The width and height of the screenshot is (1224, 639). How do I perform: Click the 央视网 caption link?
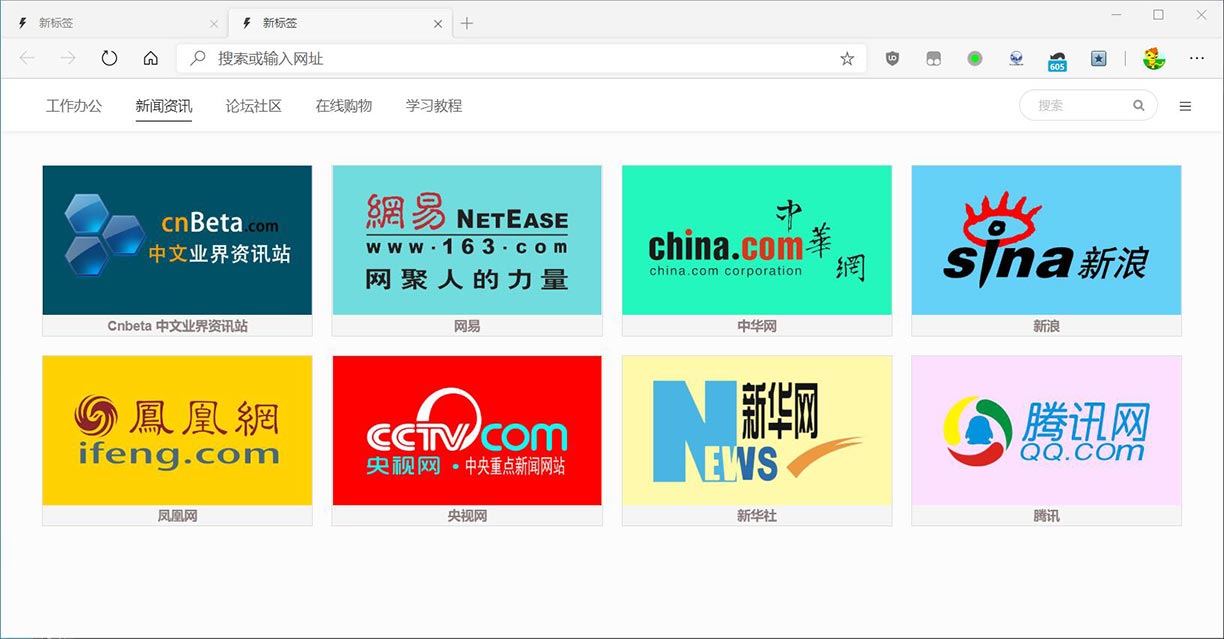pos(467,516)
